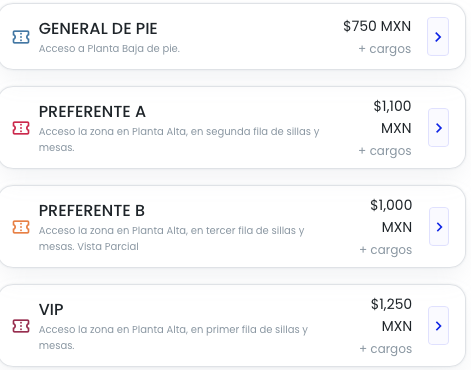The height and width of the screenshot is (370, 471).
Task: Choose the PREFERENTE B heading
Action: [92, 211]
